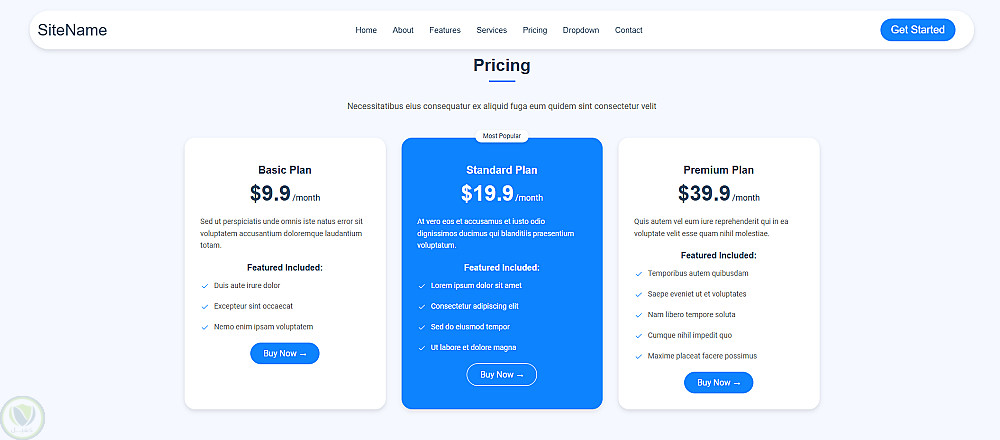Click Buy Now on the Basic Plan
This screenshot has width=1000, height=440.
[285, 353]
